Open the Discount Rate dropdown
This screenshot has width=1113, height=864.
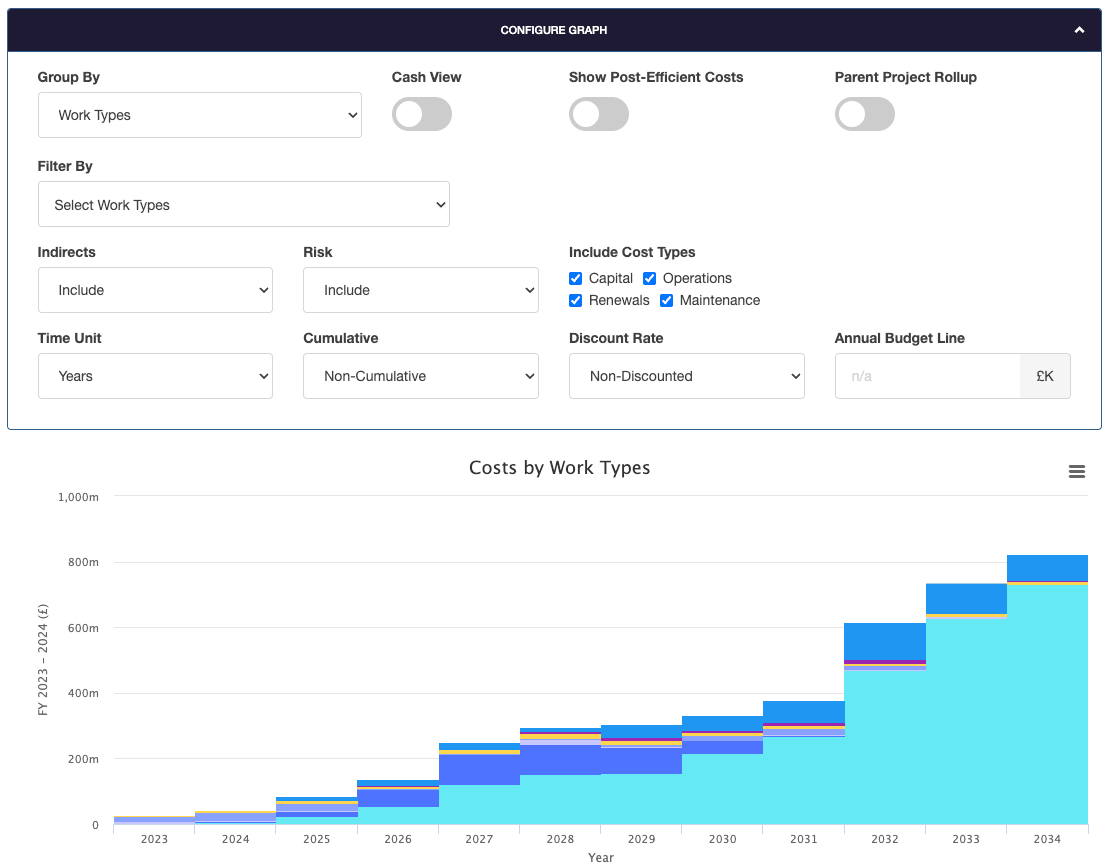coord(687,376)
